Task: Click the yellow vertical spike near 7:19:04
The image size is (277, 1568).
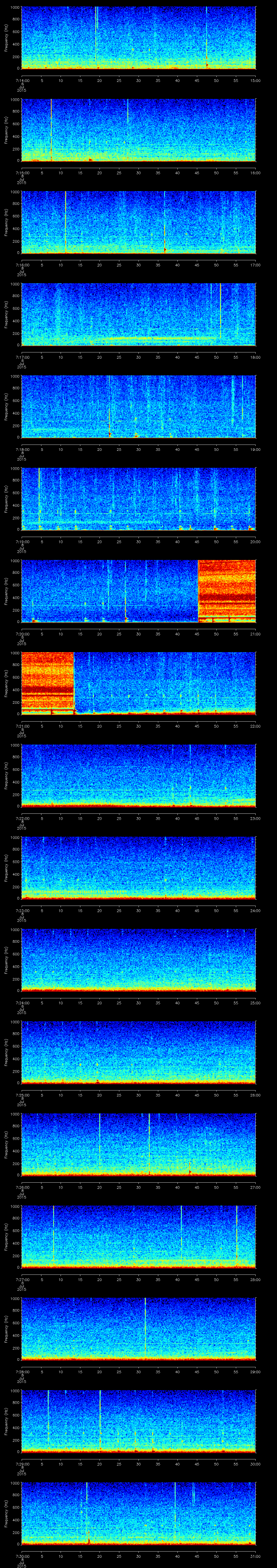Action: point(39,496)
